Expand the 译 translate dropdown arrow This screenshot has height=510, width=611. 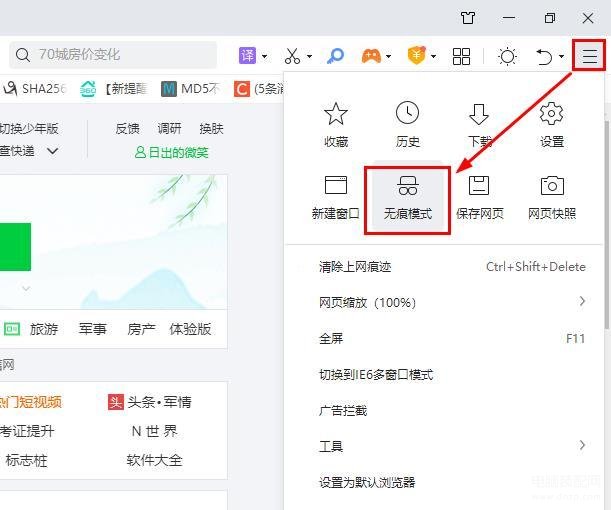tap(264, 57)
